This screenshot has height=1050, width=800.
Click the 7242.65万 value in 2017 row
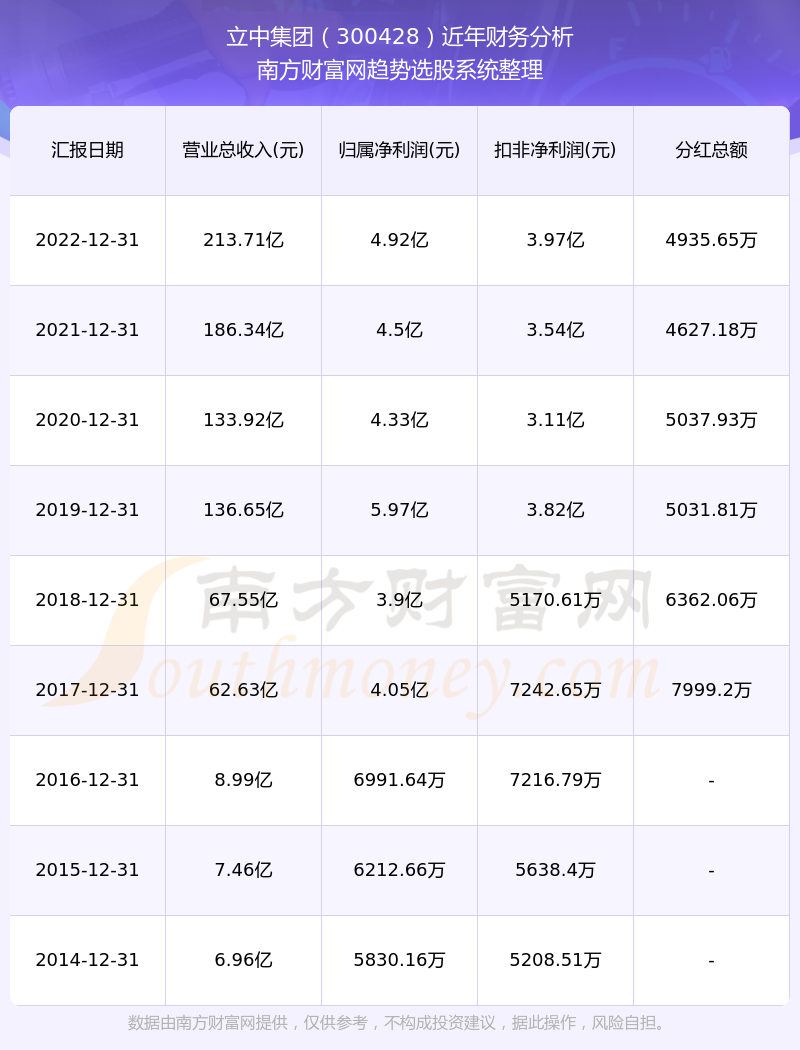[x=555, y=690]
